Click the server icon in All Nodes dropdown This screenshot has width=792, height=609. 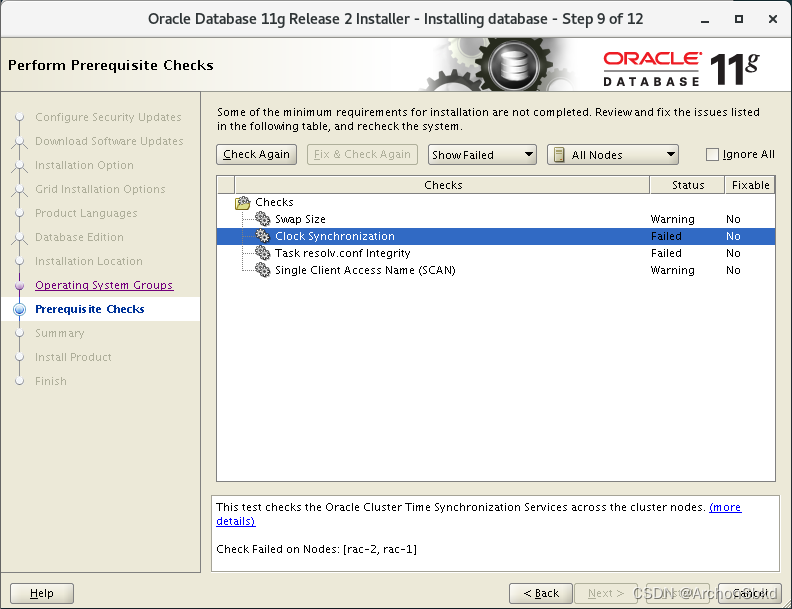559,155
